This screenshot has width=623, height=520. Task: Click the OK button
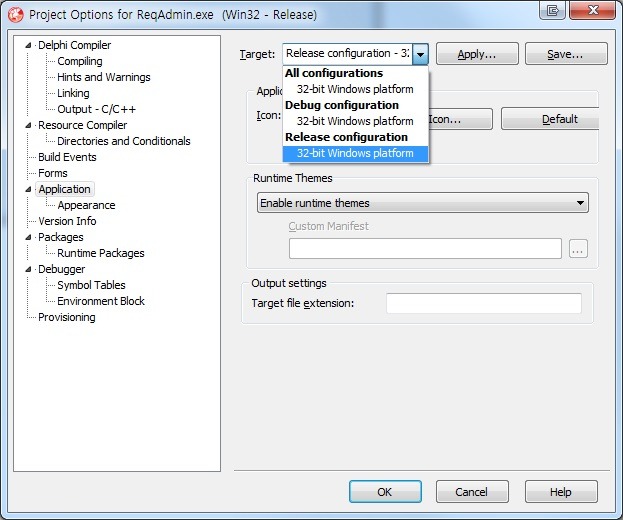point(385,492)
